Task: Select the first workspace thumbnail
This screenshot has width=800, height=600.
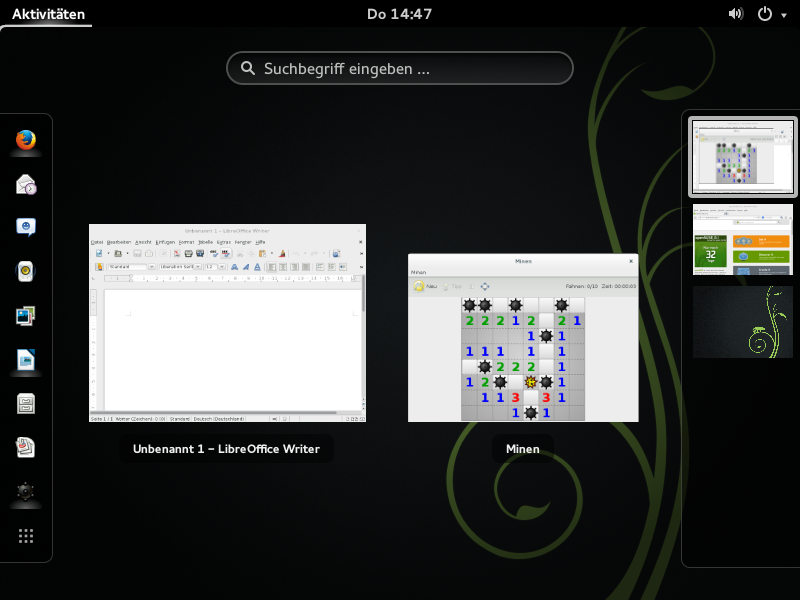Action: tap(742, 157)
